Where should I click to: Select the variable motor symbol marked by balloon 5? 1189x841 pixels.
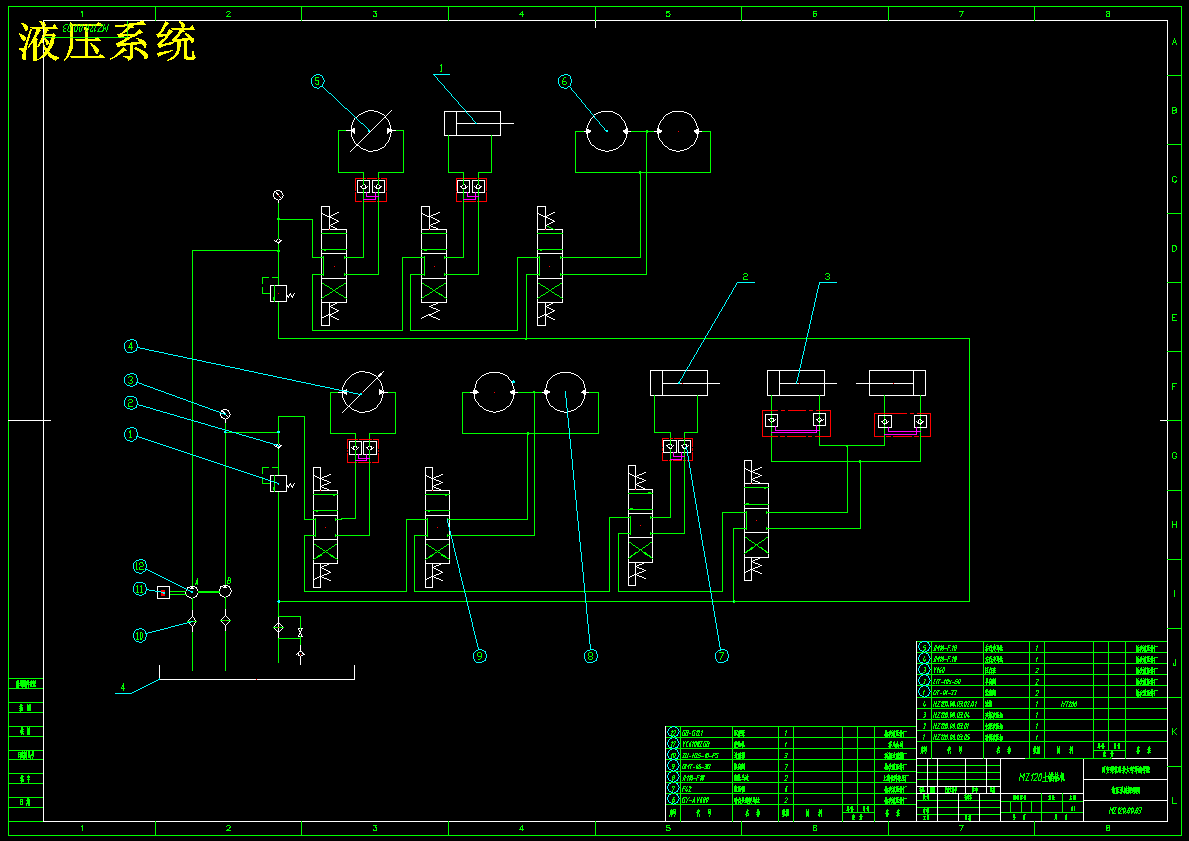[371, 130]
